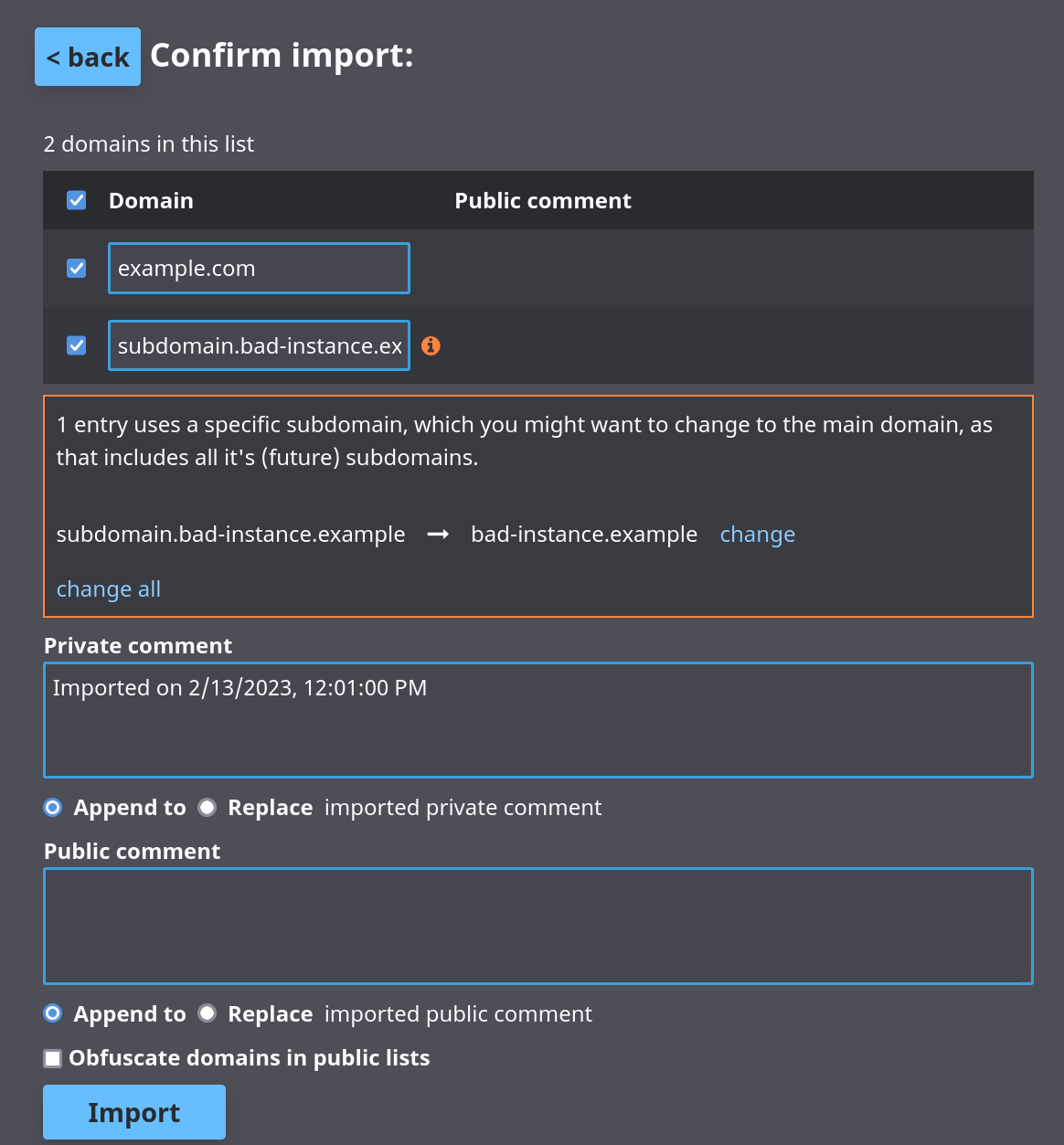Viewport: 1064px width, 1145px height.
Task: Place cursor in the Private comment textarea
Action: pos(537,720)
